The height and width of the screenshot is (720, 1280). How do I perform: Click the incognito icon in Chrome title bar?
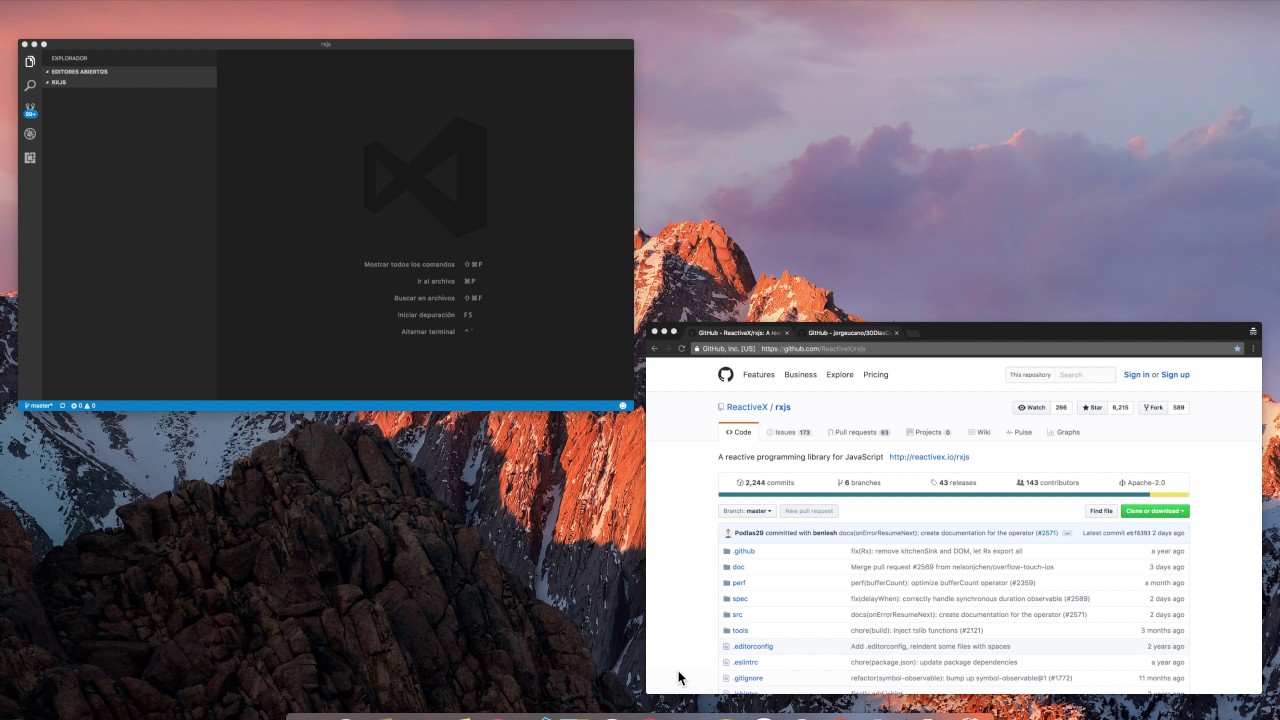[x=1253, y=332]
